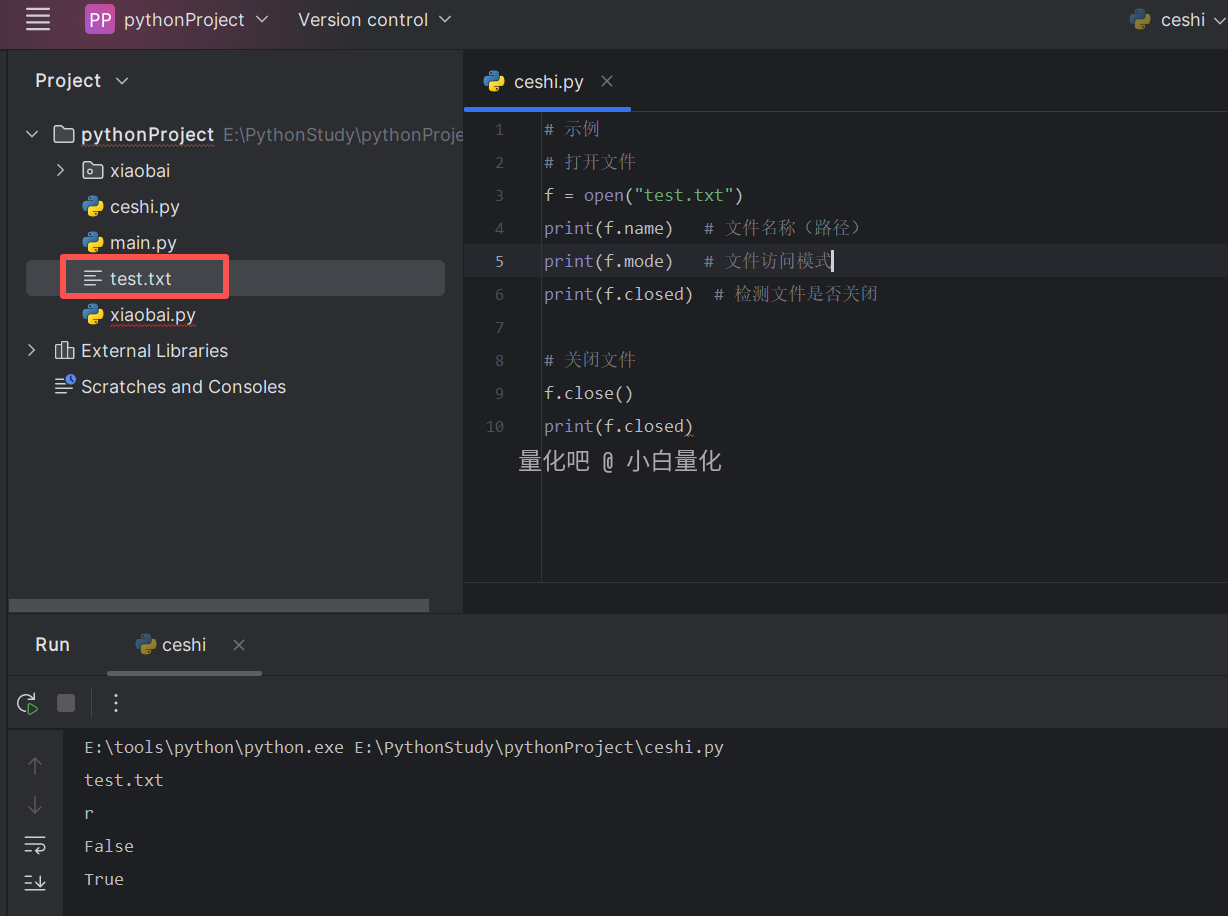Expand External Libraries node

coord(32,351)
